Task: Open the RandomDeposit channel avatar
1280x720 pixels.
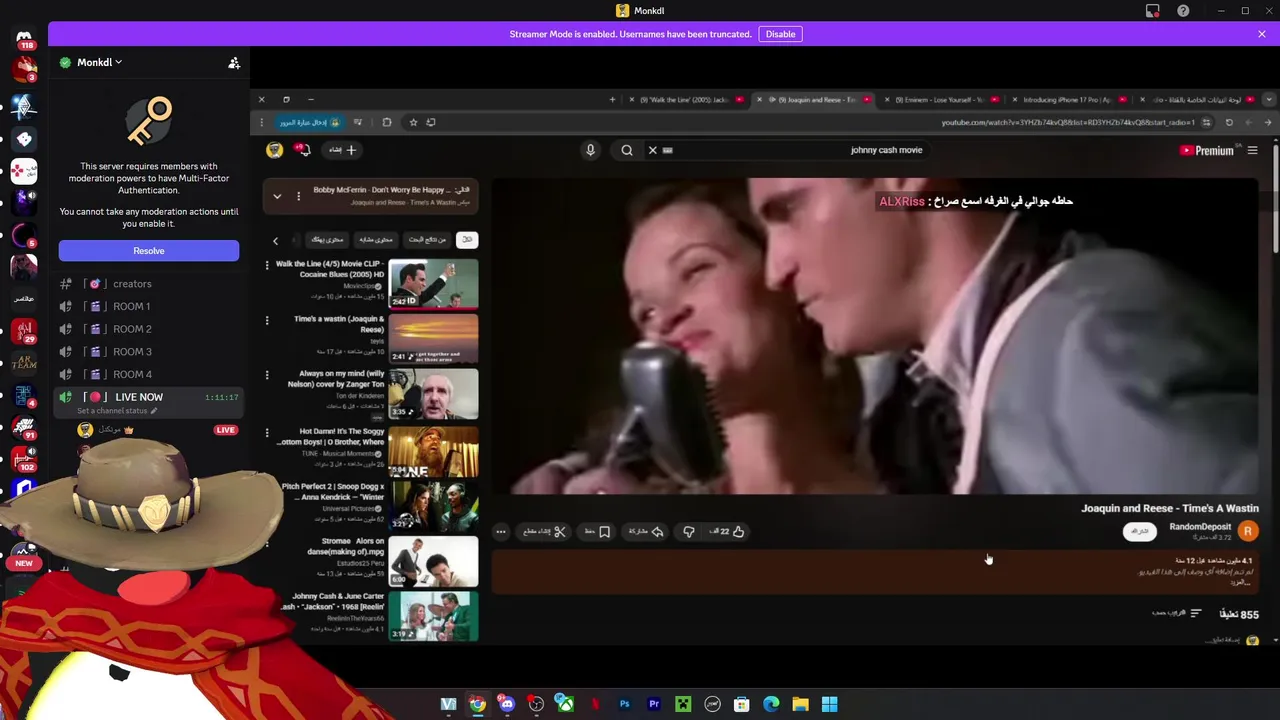Action: click(1247, 531)
